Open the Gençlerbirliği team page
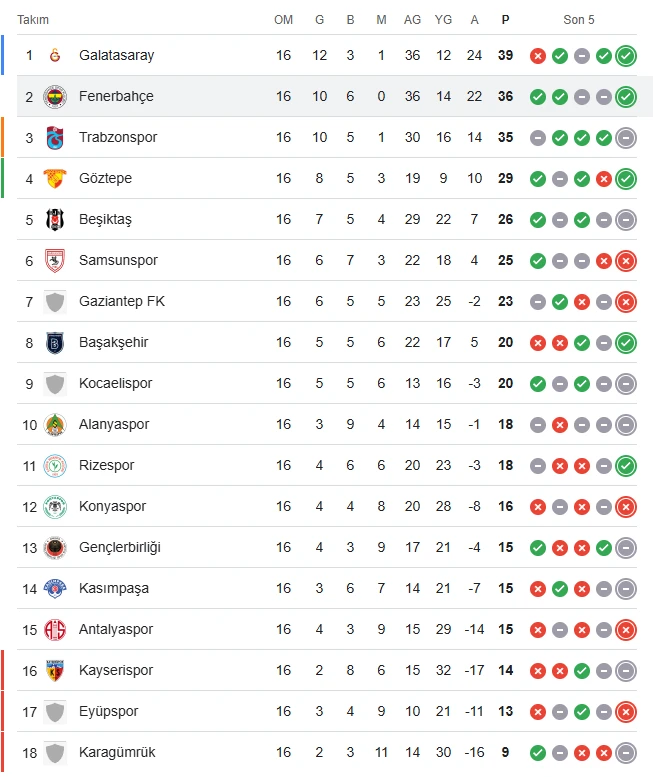Viewport: 653px width, 777px height. tap(119, 548)
